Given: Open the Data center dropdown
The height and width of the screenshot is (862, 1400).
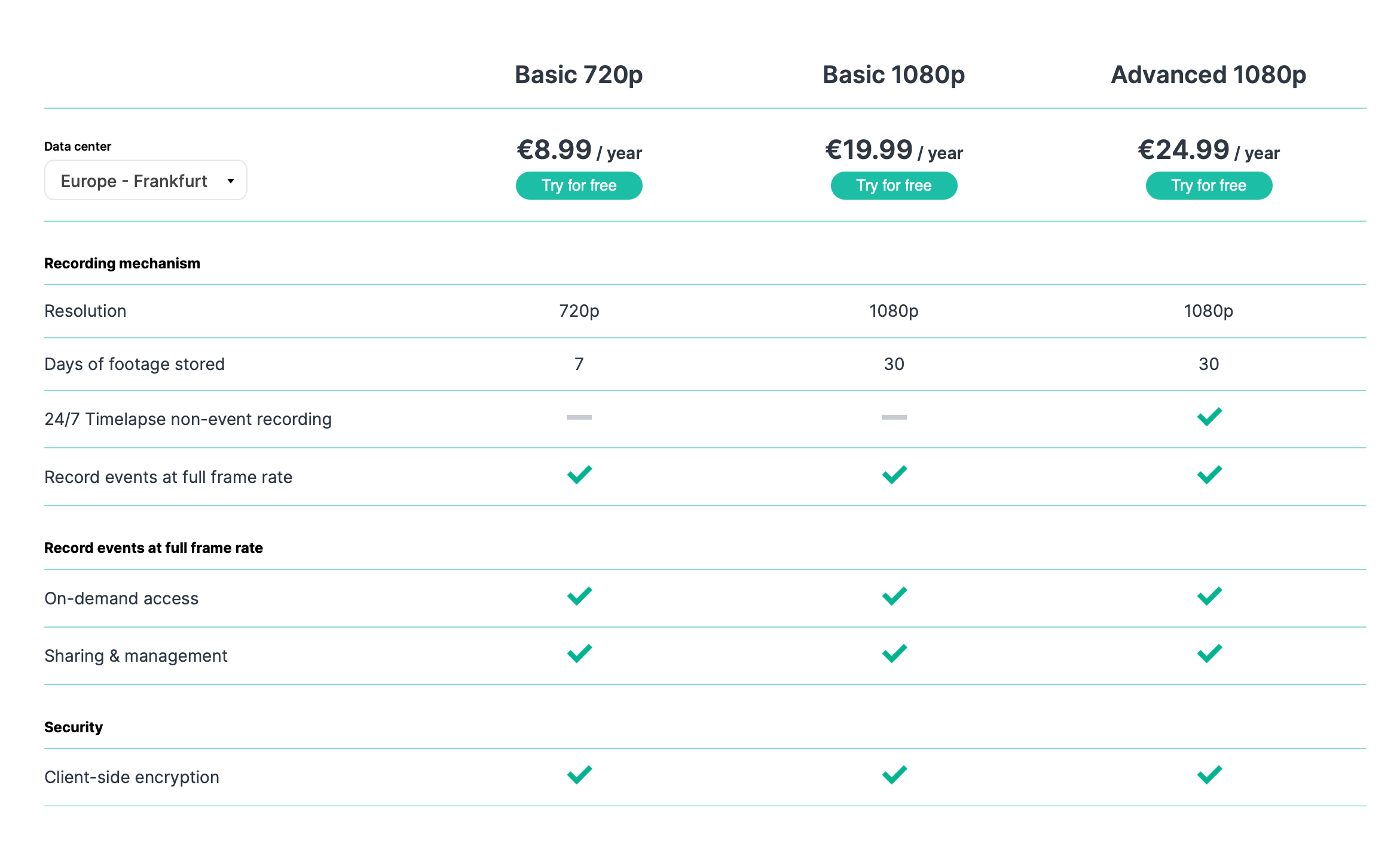Looking at the screenshot, I should tap(145, 181).
